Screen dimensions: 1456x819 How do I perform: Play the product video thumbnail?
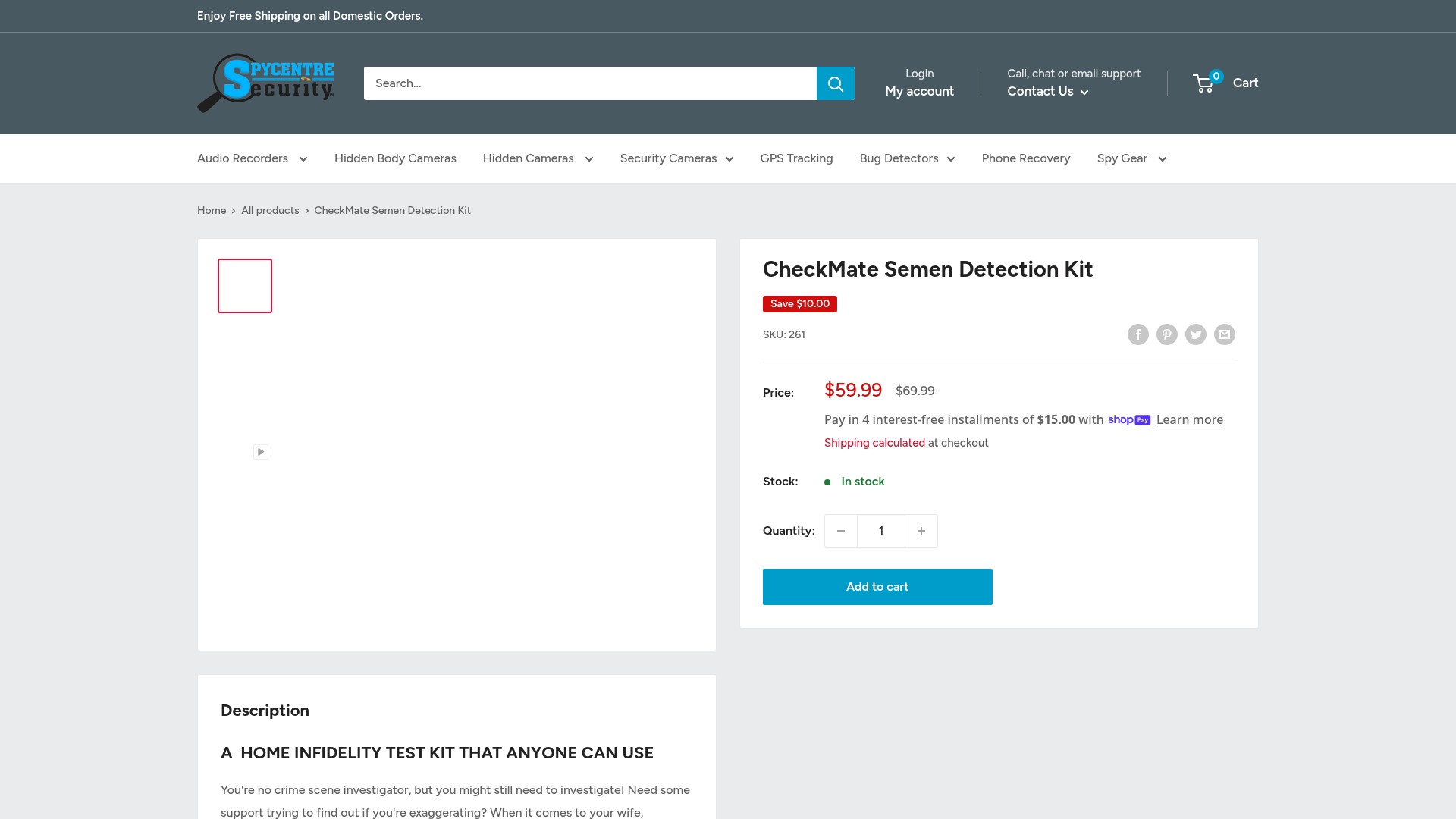point(260,452)
